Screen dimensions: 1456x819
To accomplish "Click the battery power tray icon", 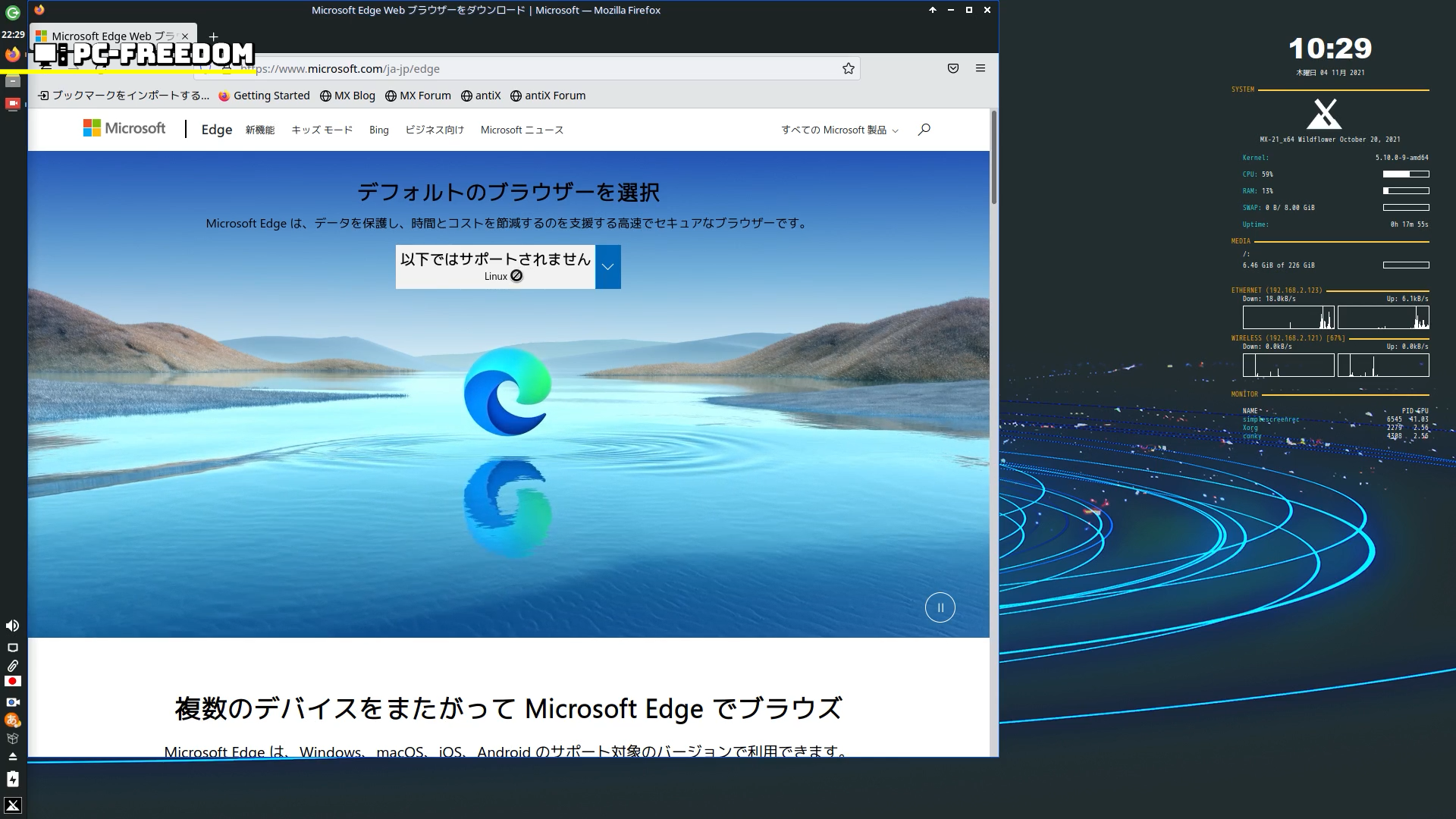I will click(13, 779).
